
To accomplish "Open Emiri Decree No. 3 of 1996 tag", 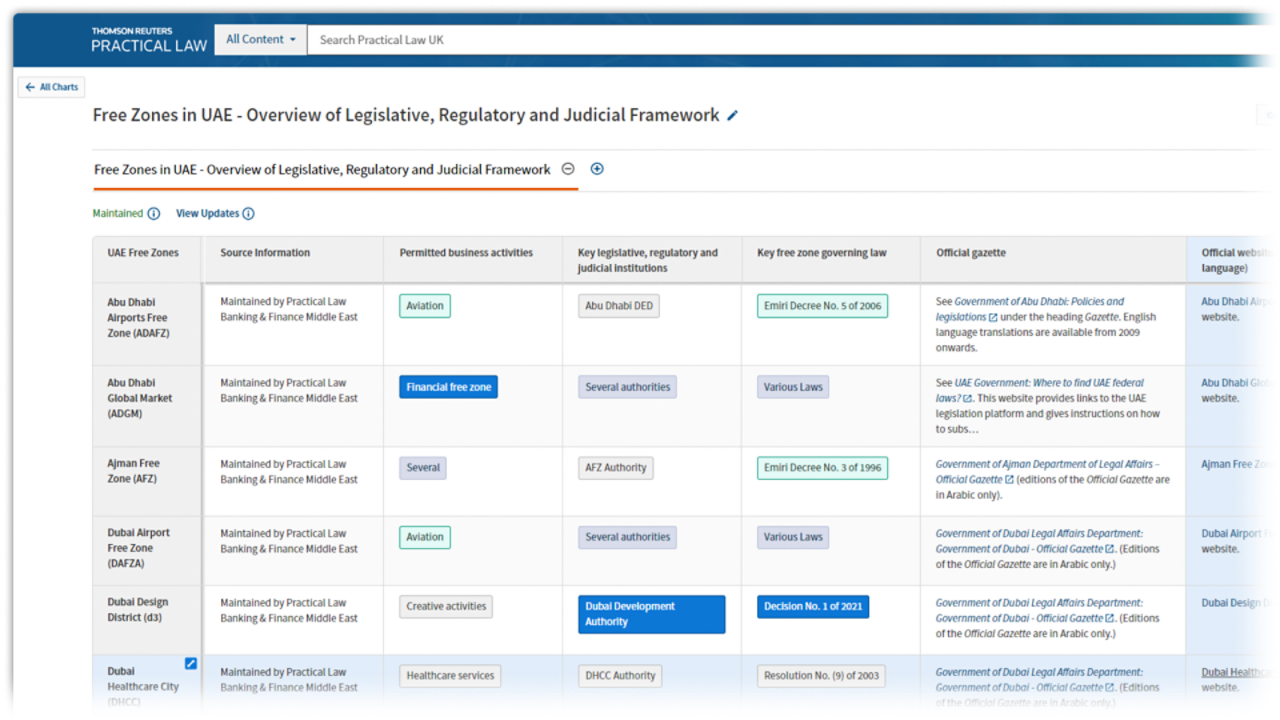I will pyautogui.click(x=823, y=468).
